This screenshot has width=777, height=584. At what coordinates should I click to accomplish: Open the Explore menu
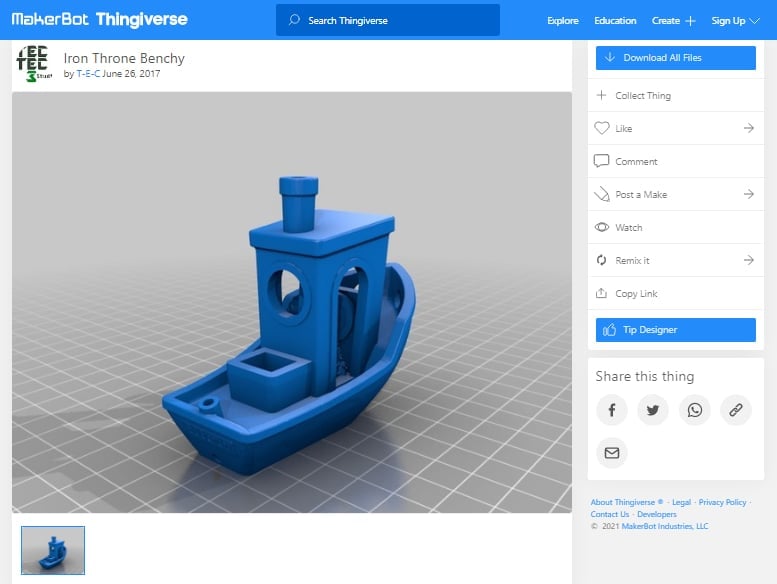562,21
